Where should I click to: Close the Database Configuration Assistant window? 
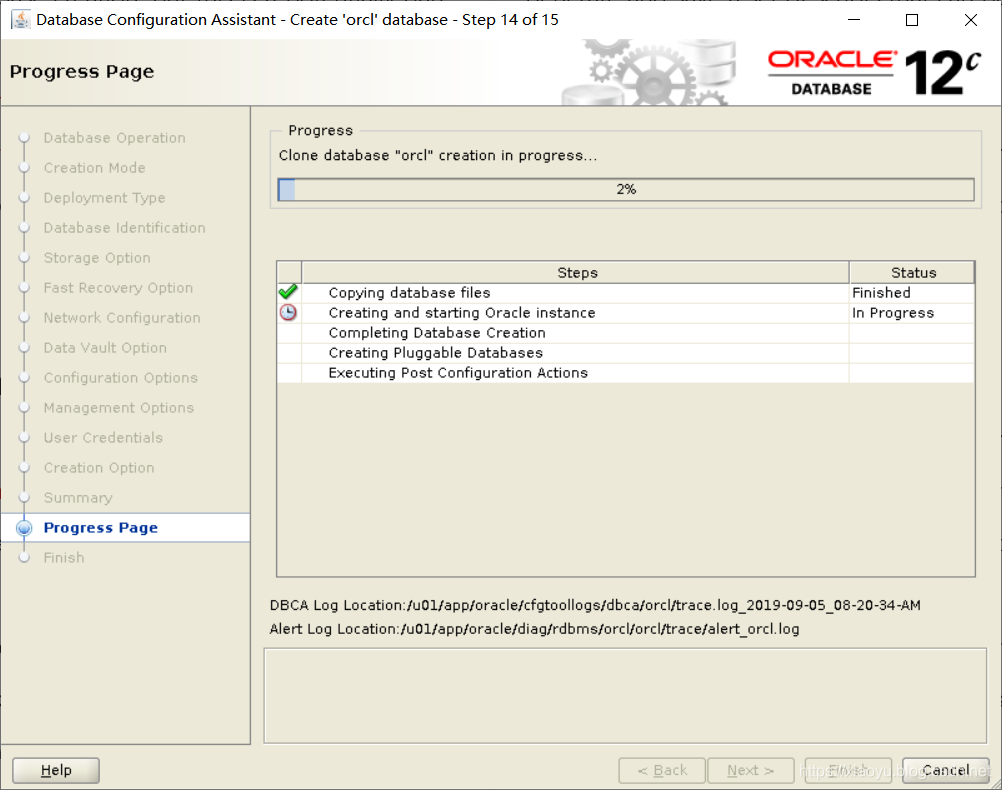pyautogui.click(x=971, y=20)
